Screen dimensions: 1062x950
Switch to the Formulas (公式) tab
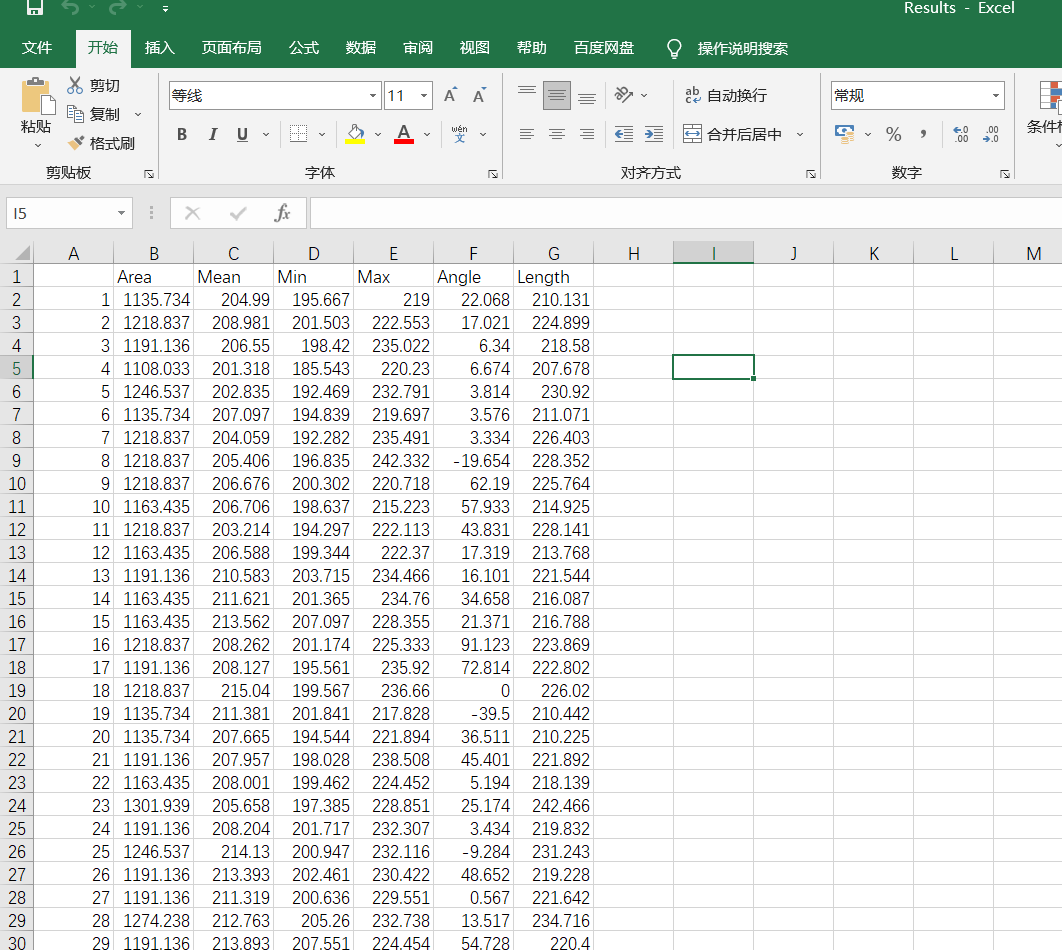point(304,48)
